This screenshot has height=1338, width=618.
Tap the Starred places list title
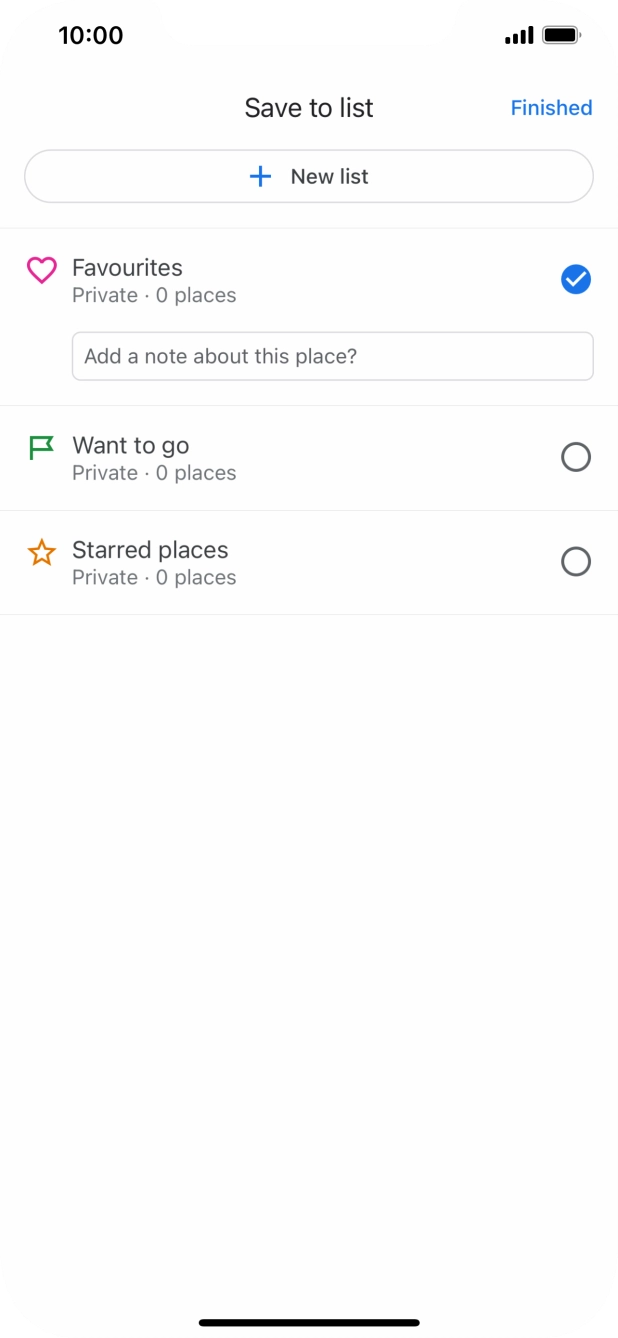coord(150,550)
